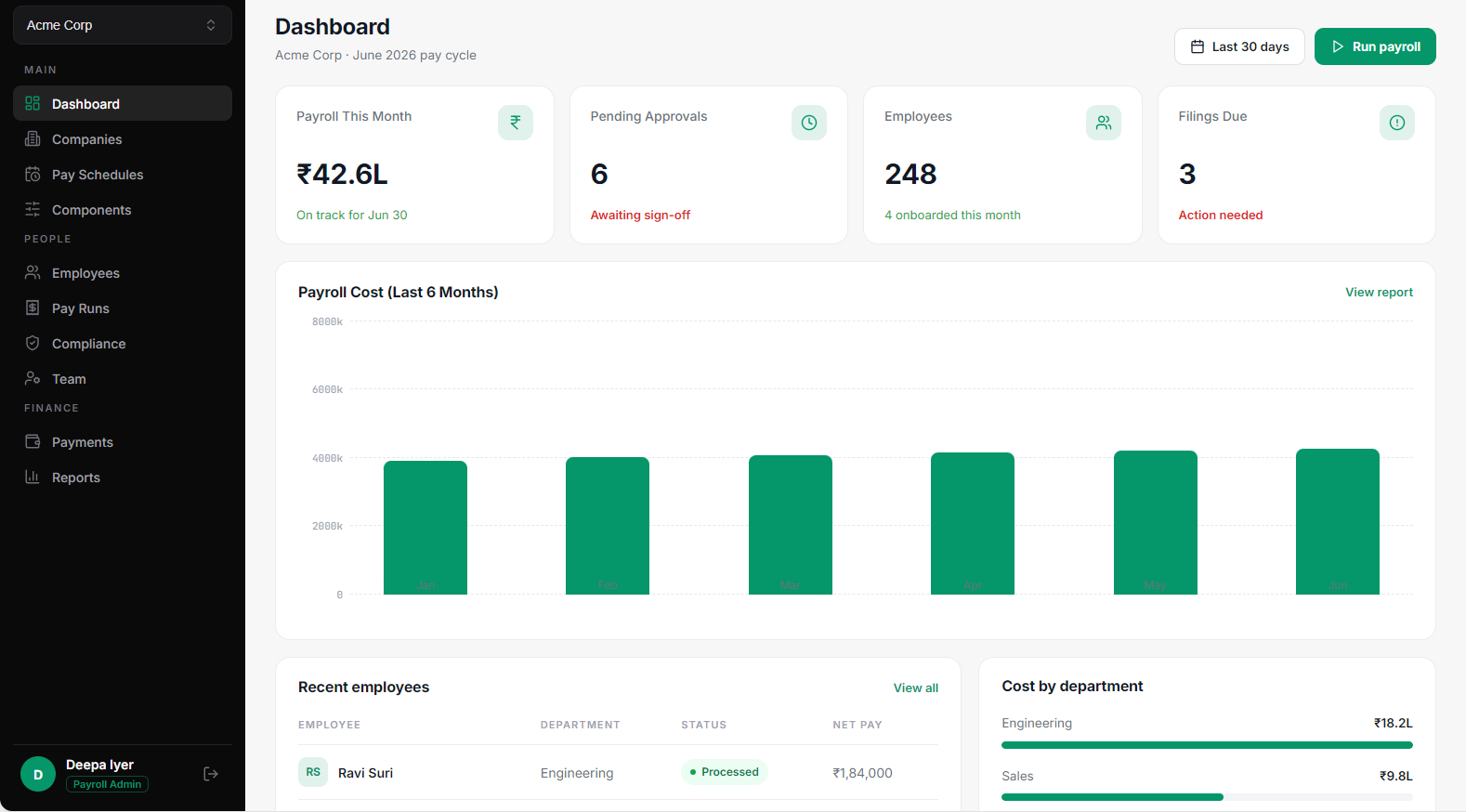Click the Apr bar in payroll chart
Screen dimensions: 1466x812
tap(973, 523)
